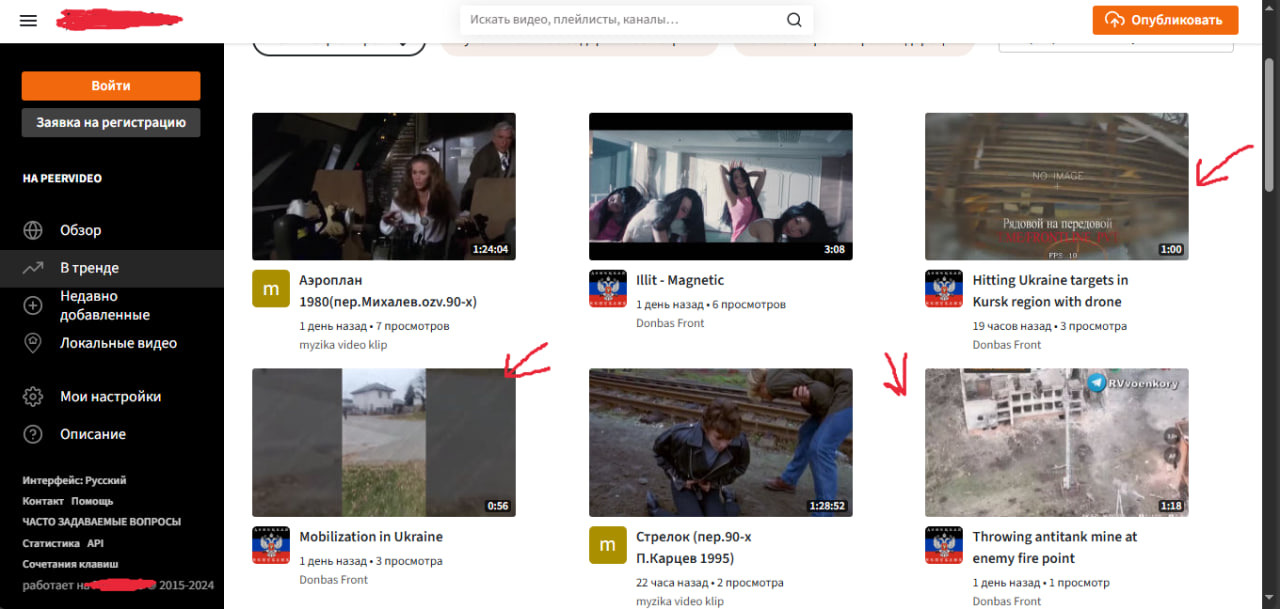Click title Throwing antitank mine at enemy fire point

pyautogui.click(x=1055, y=548)
